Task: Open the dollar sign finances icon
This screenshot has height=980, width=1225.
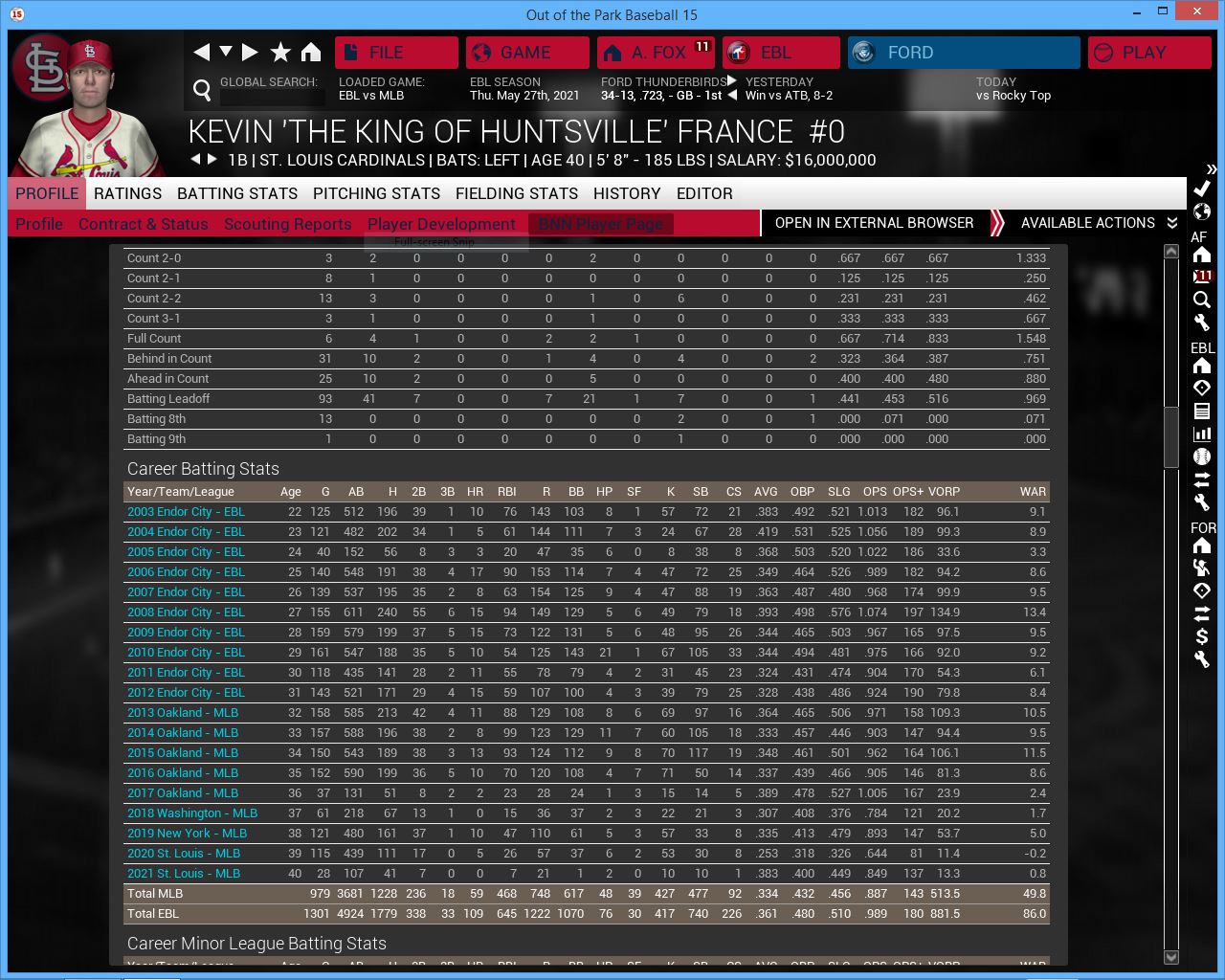Action: click(1202, 636)
